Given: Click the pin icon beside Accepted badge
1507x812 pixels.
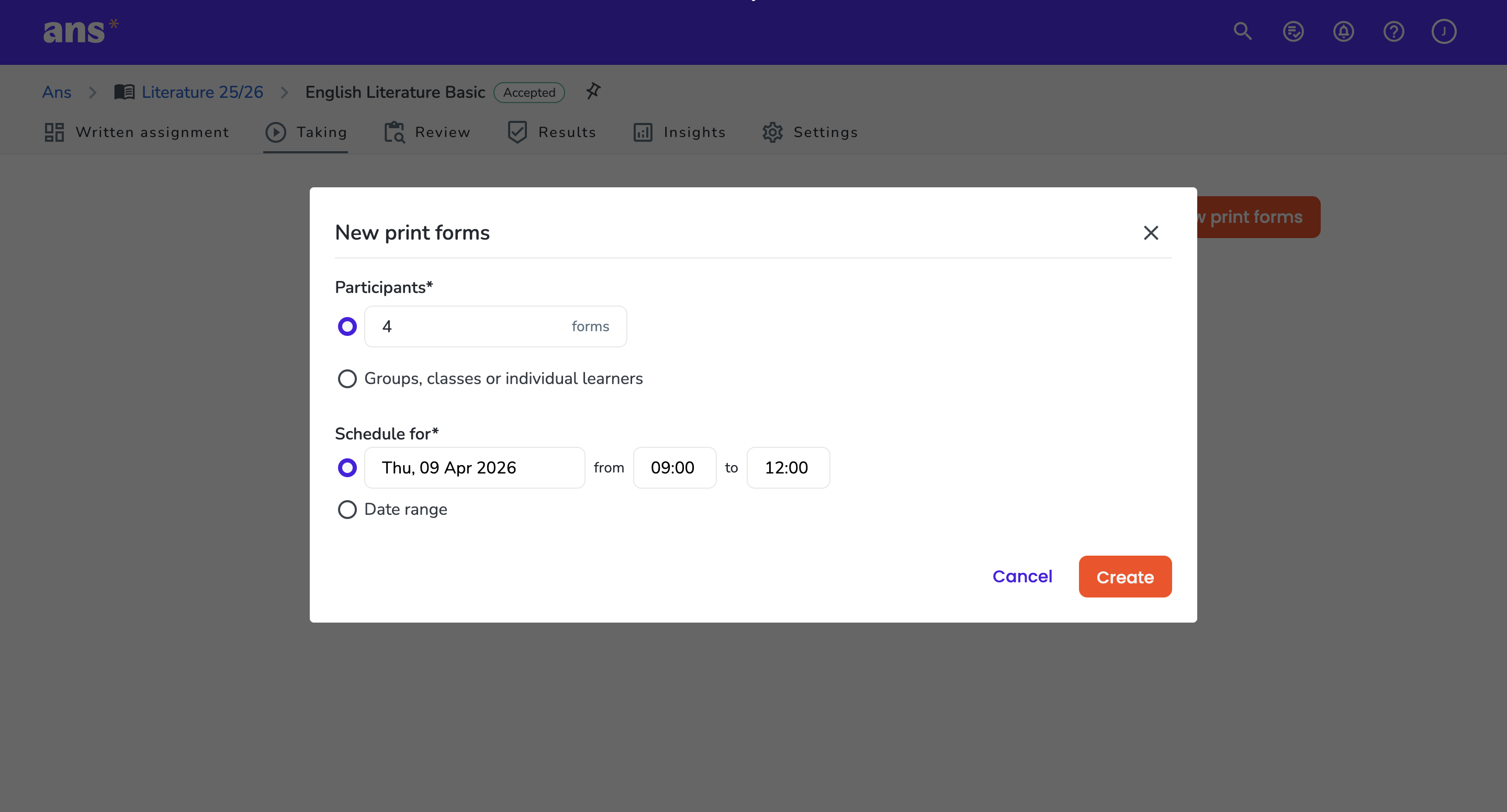Looking at the screenshot, I should (593, 91).
